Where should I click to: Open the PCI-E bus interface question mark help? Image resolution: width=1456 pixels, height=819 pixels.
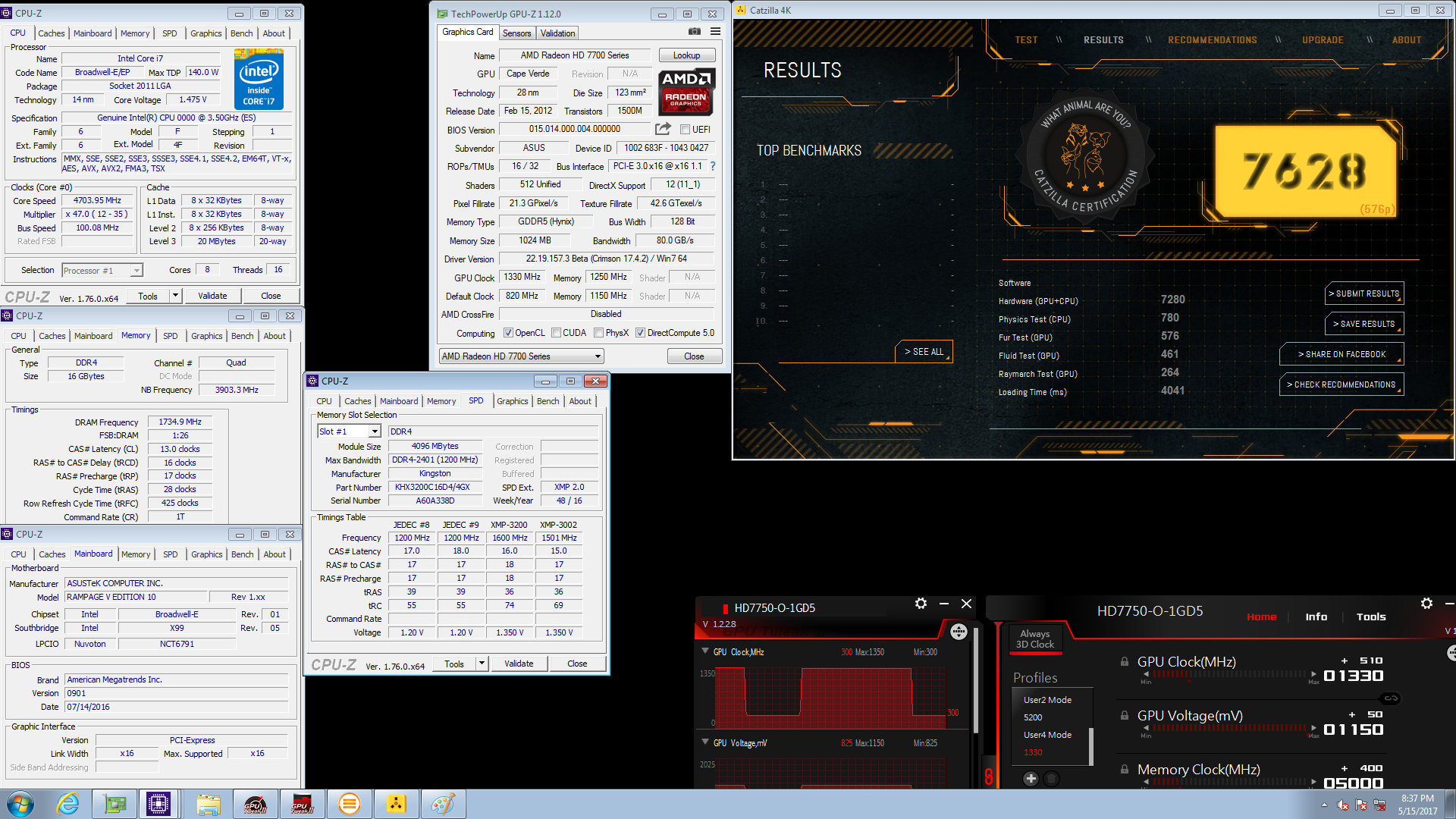(x=713, y=166)
